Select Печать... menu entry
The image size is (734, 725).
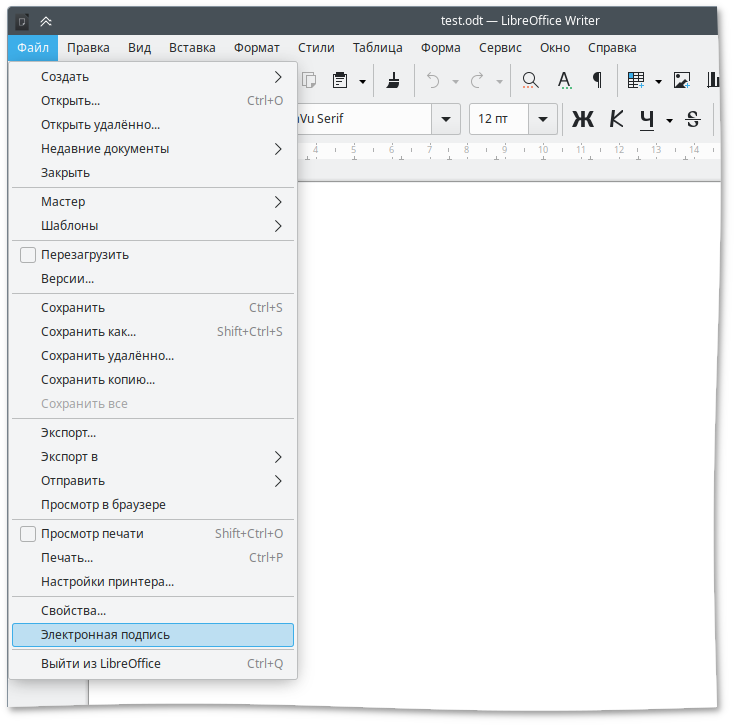pos(153,558)
